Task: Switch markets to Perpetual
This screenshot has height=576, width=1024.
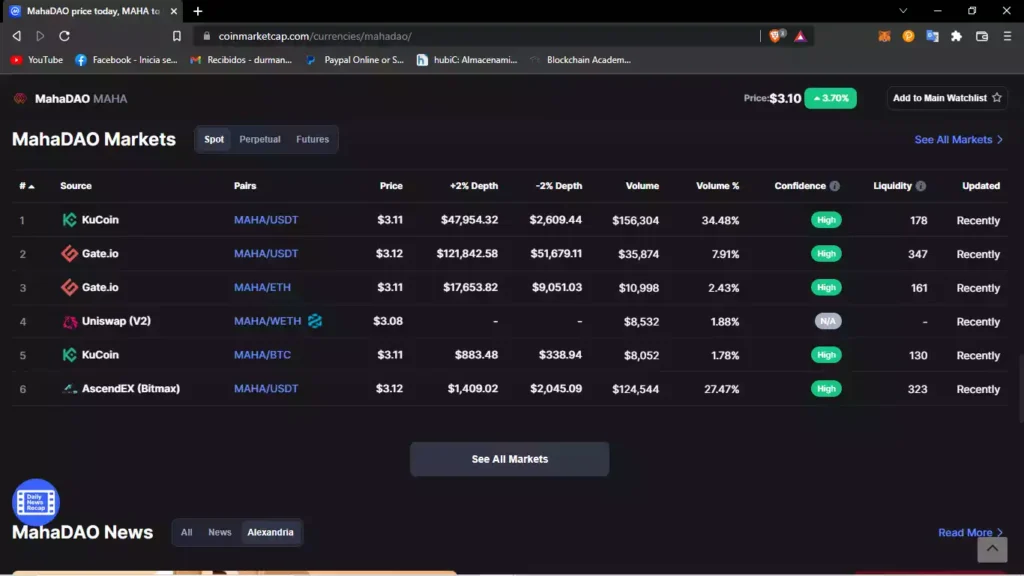Action: pyautogui.click(x=260, y=140)
